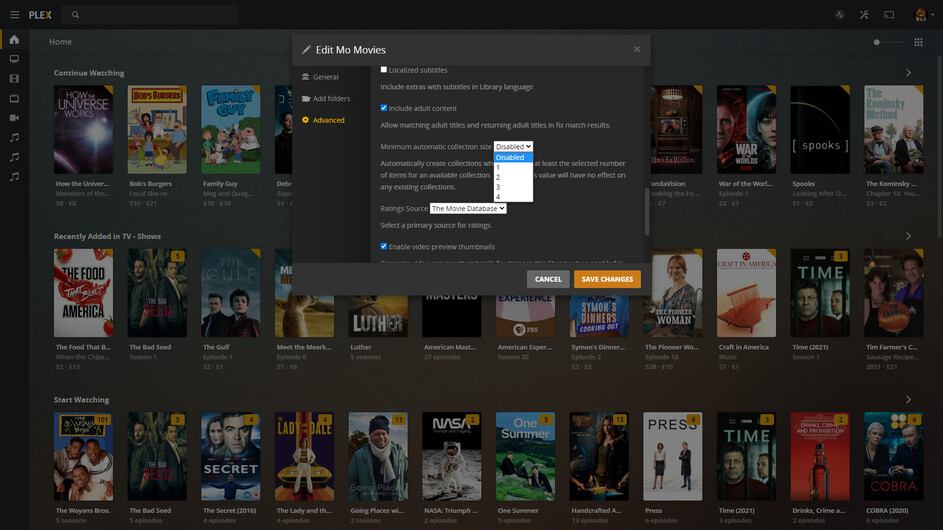
Task: Select the first music note icon in sidebar
Action: 14,137
